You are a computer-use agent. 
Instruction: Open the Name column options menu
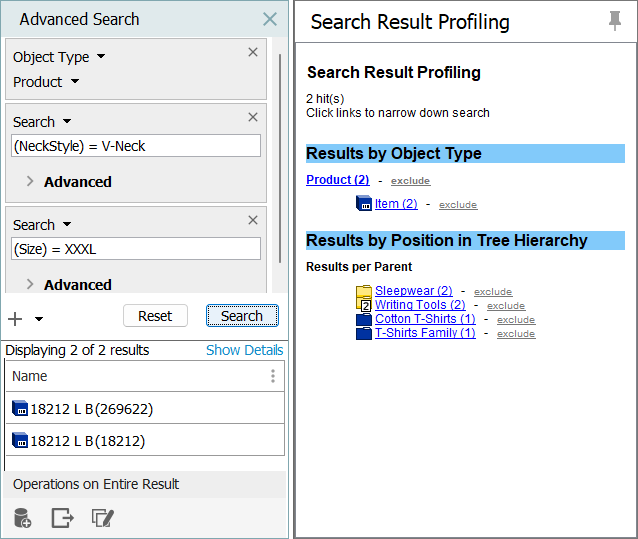click(x=273, y=376)
